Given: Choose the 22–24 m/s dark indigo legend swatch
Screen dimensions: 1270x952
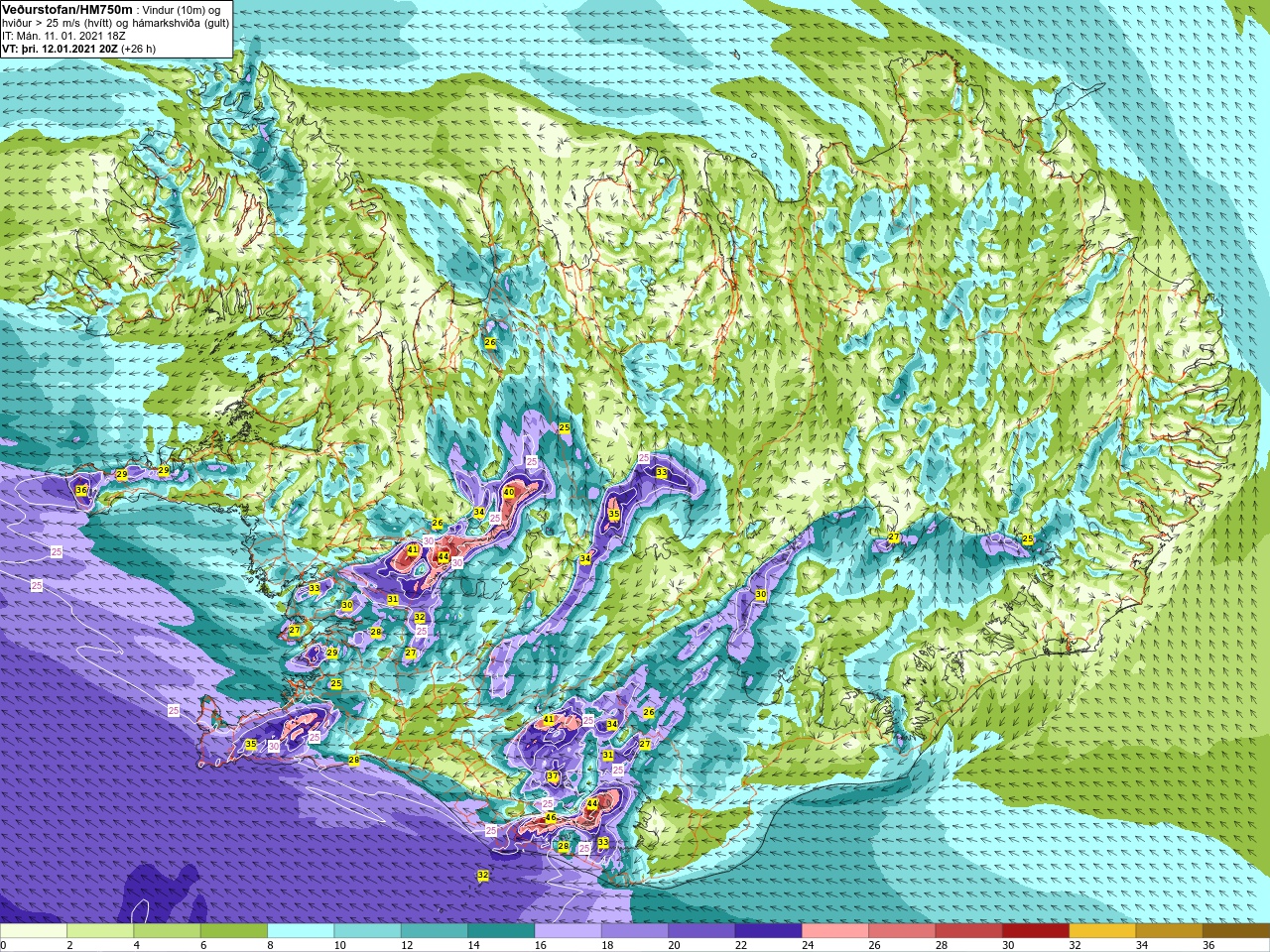Looking at the screenshot, I should (x=768, y=931).
